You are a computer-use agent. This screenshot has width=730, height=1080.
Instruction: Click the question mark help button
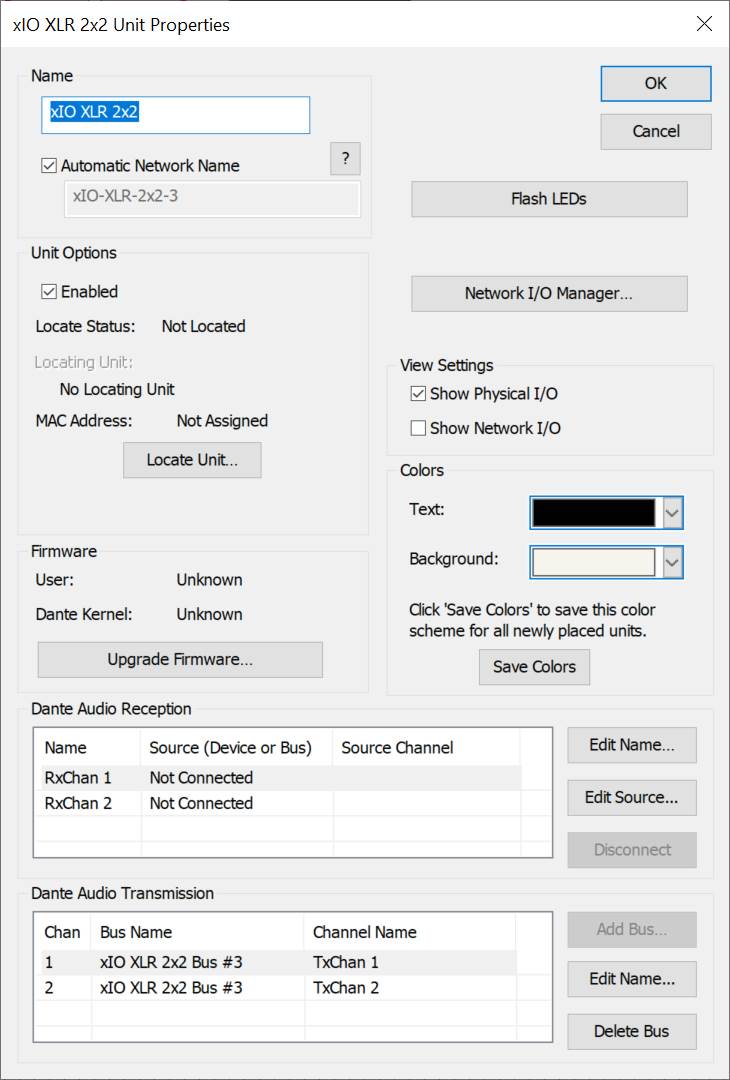click(345, 158)
